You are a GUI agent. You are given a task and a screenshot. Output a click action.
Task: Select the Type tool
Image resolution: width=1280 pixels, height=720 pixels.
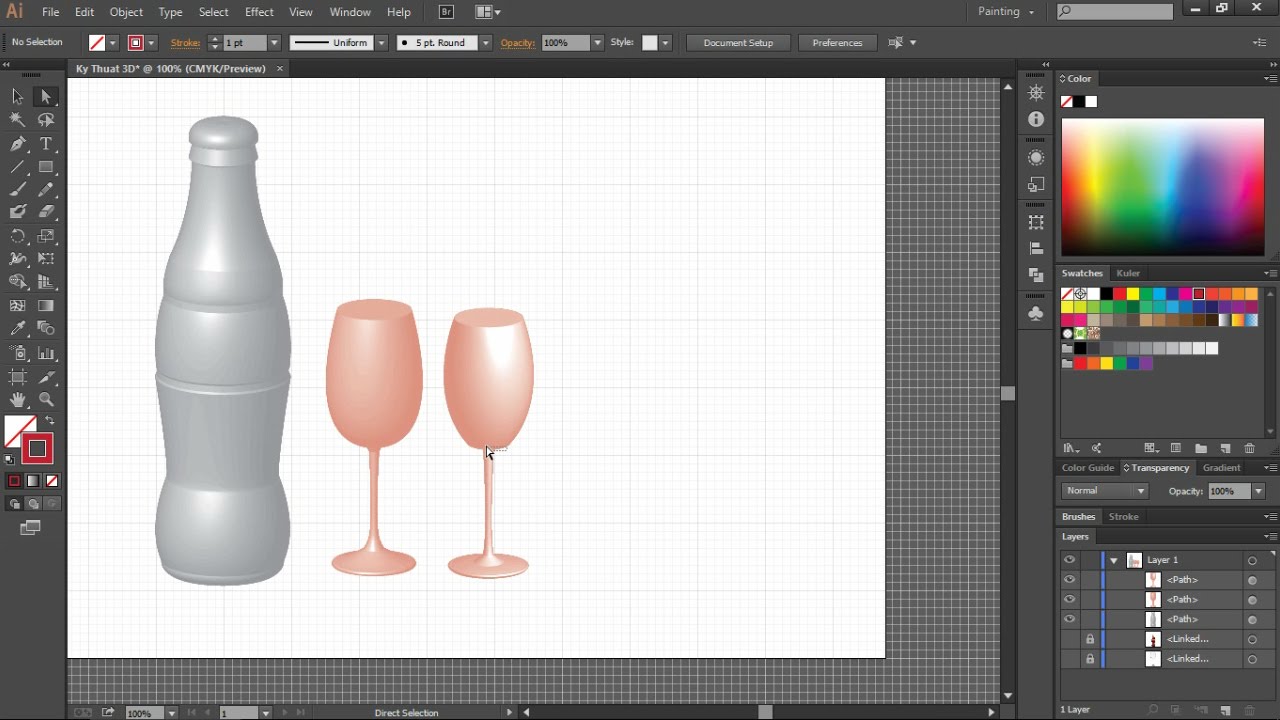[46, 144]
